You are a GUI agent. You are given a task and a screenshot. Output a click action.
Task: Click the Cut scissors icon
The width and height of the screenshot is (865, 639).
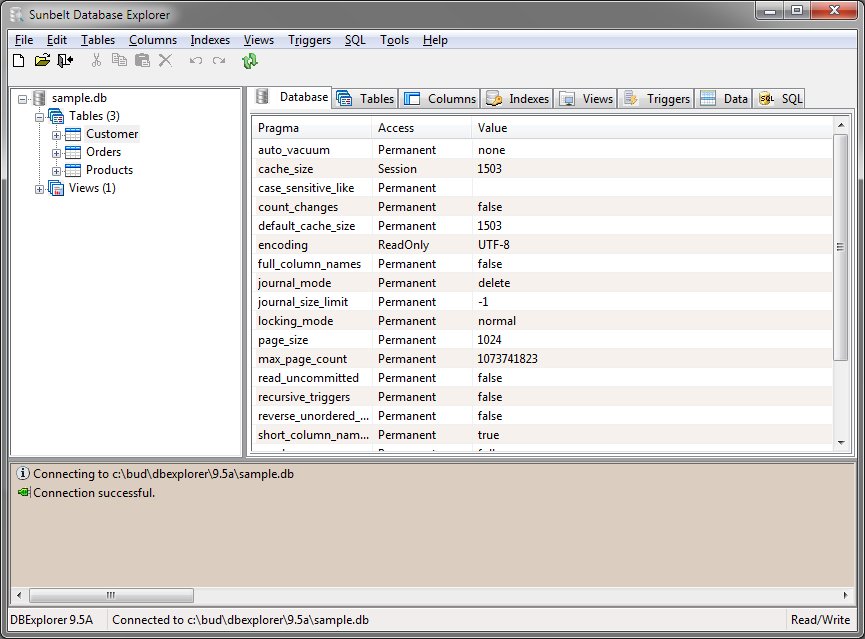coord(96,60)
